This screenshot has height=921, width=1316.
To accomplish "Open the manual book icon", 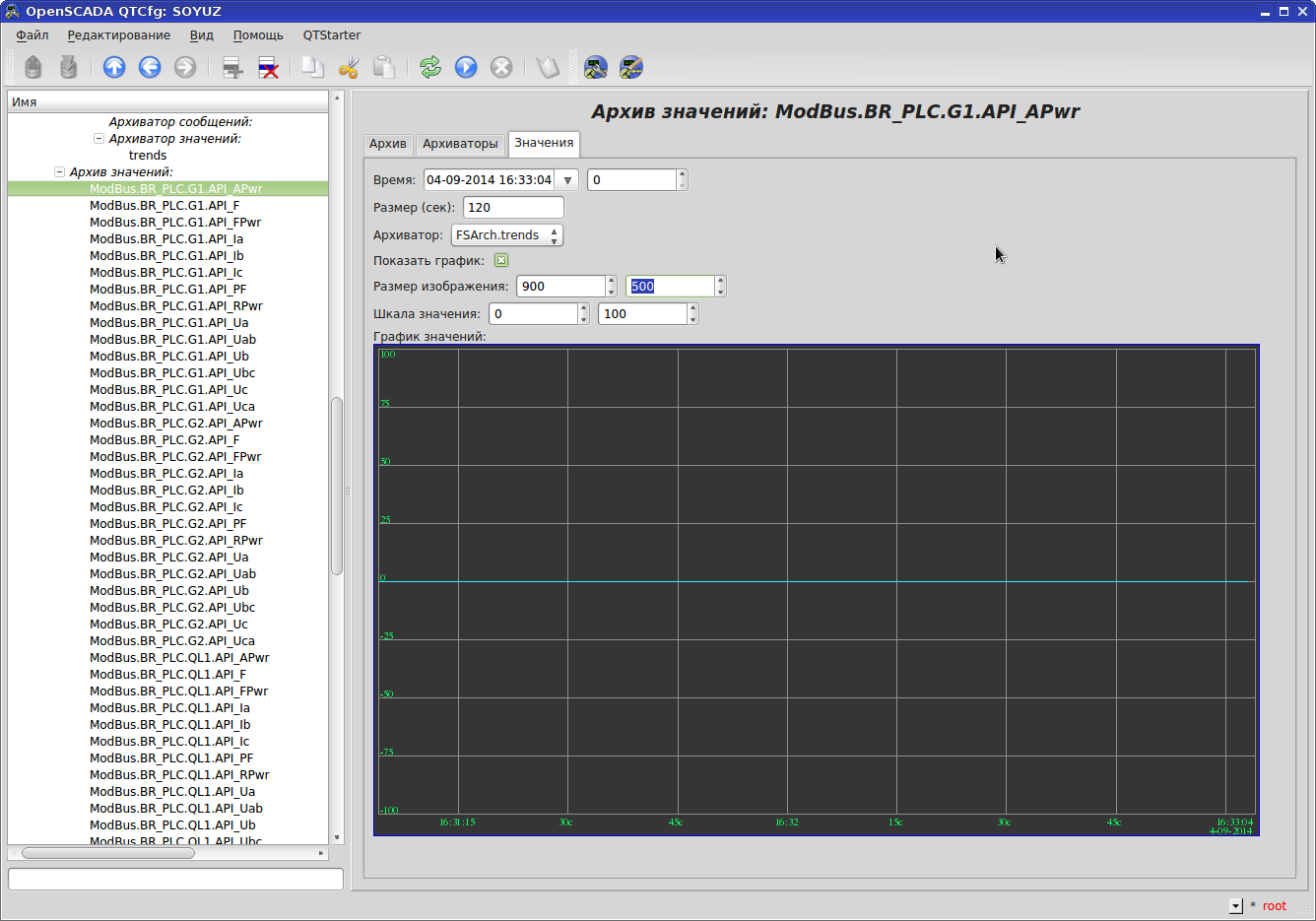I will tap(548, 67).
